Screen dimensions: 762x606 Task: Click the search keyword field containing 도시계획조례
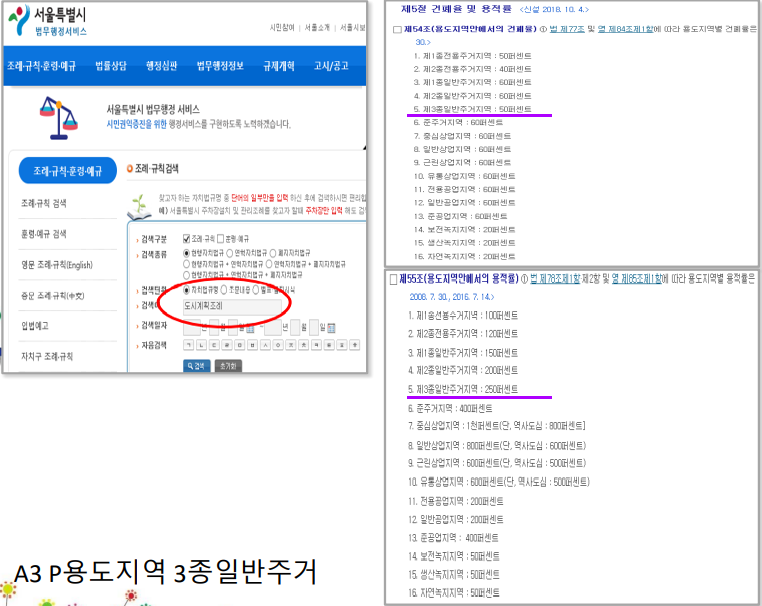[x=232, y=307]
